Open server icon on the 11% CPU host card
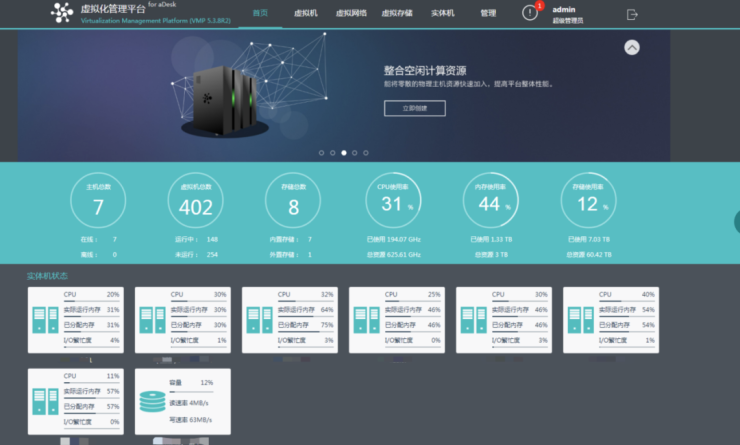The height and width of the screenshot is (445, 740). tap(45, 400)
